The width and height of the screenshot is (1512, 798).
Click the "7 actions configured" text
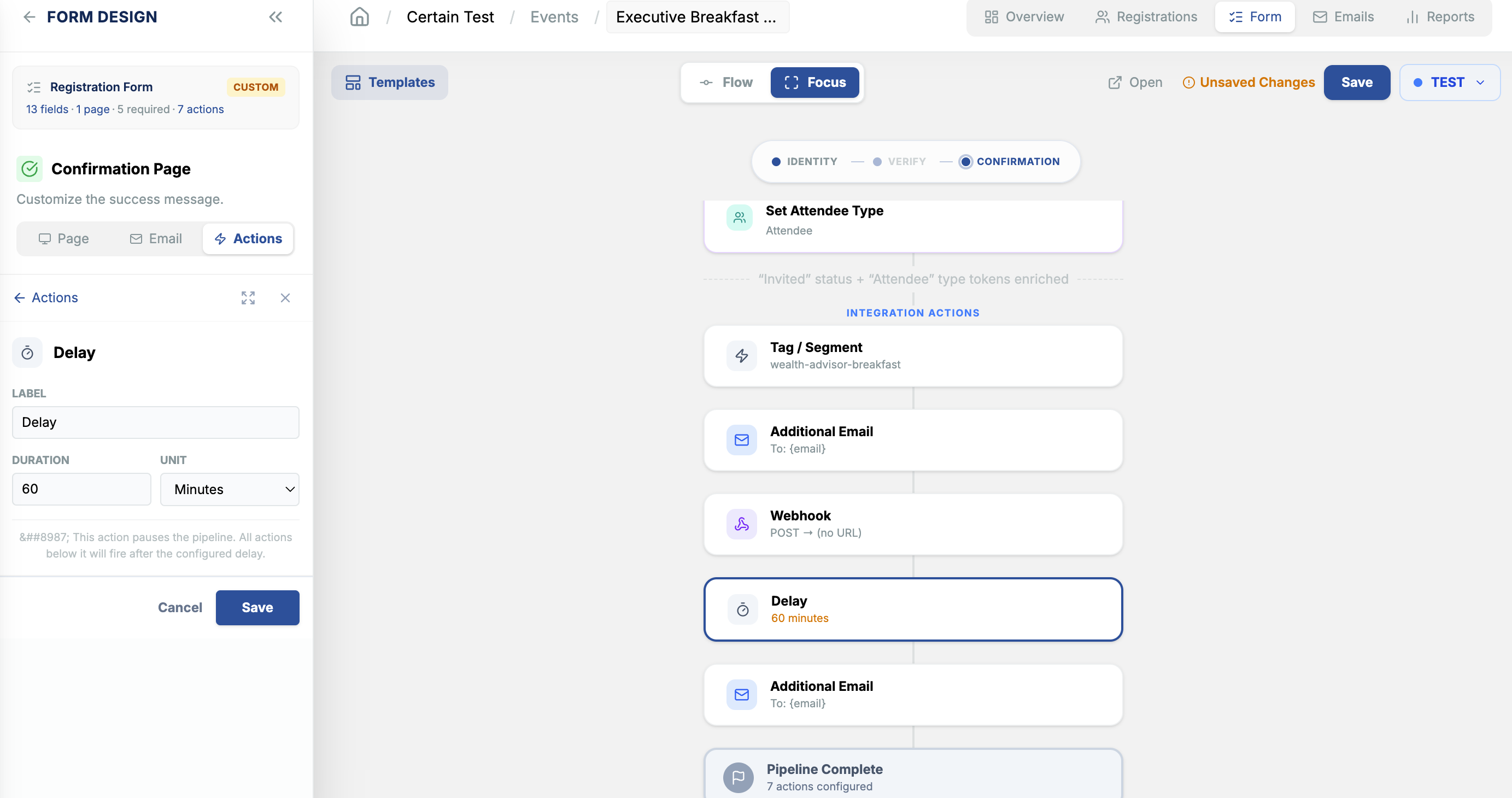pos(819,787)
